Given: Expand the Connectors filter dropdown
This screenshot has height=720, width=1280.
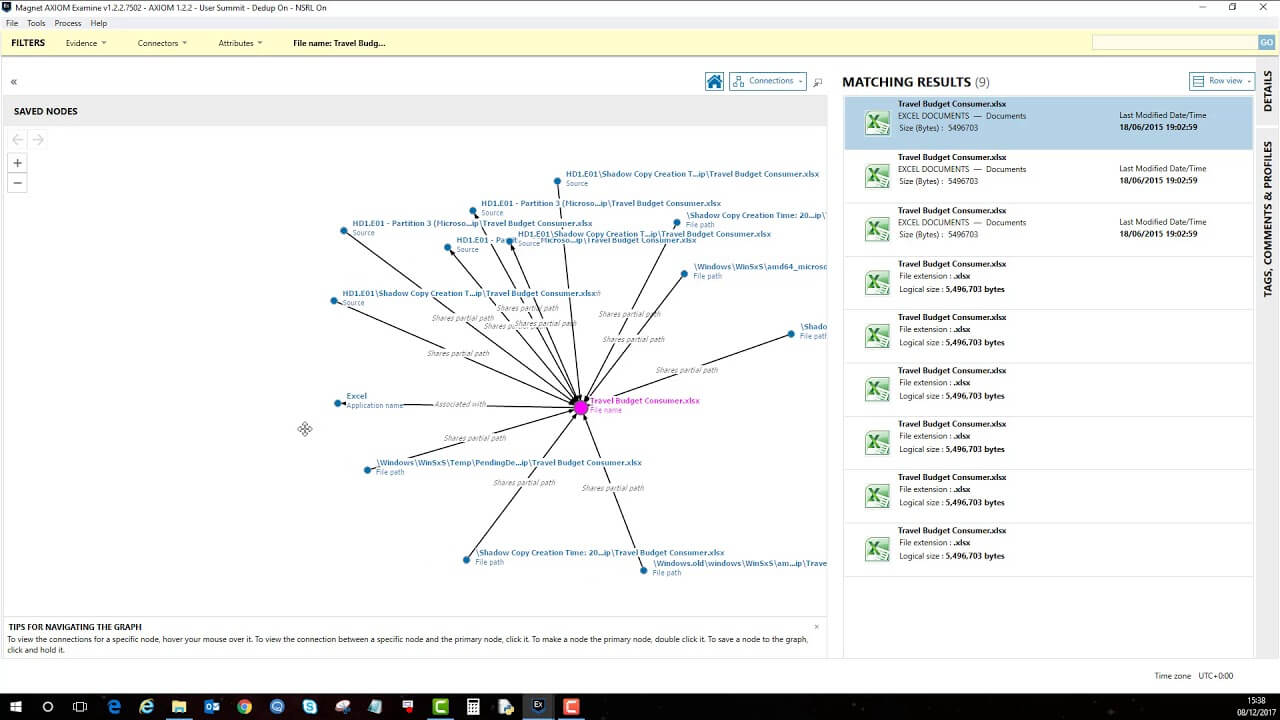Looking at the screenshot, I should 162,43.
